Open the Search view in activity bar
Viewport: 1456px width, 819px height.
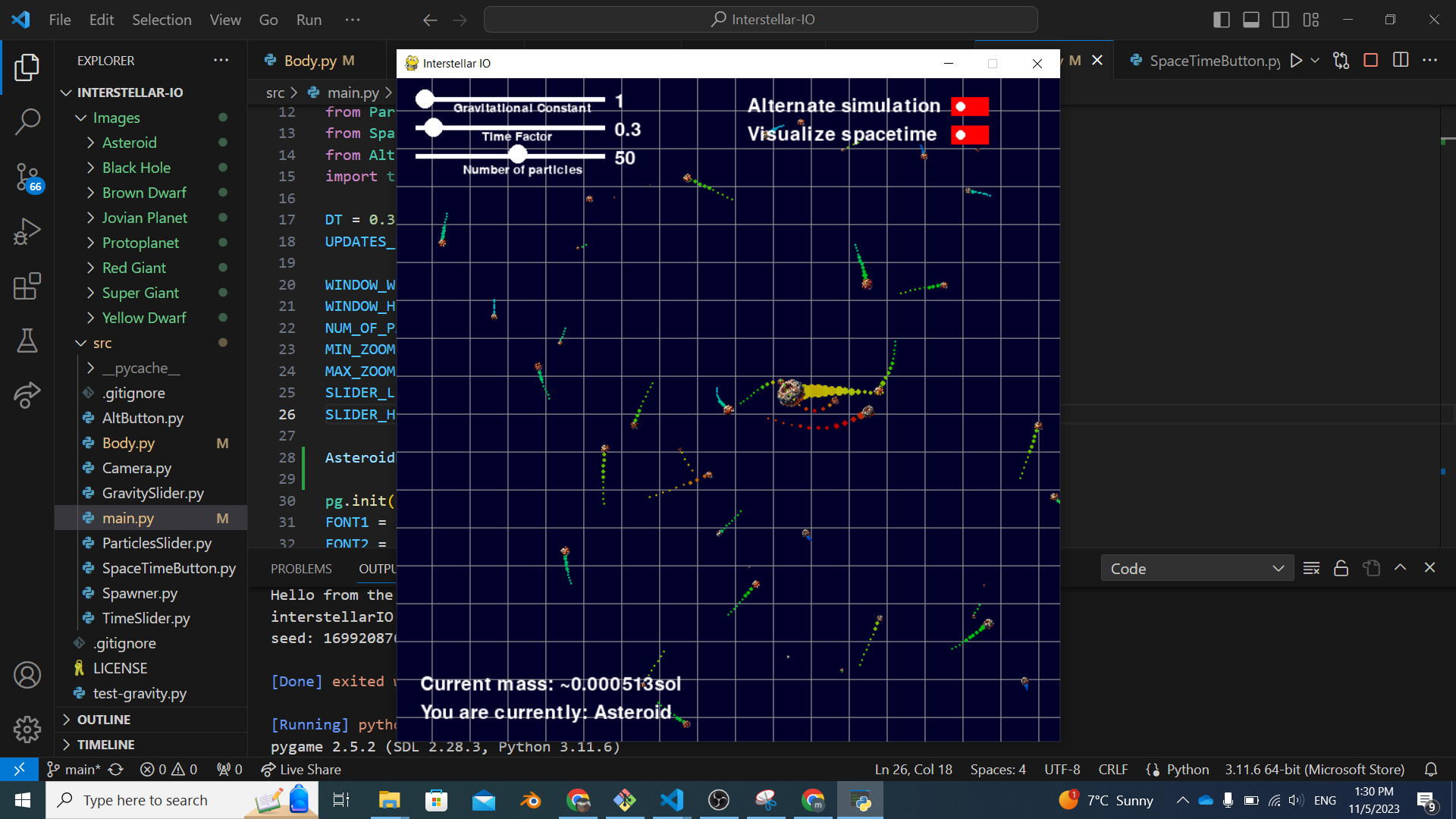27,121
